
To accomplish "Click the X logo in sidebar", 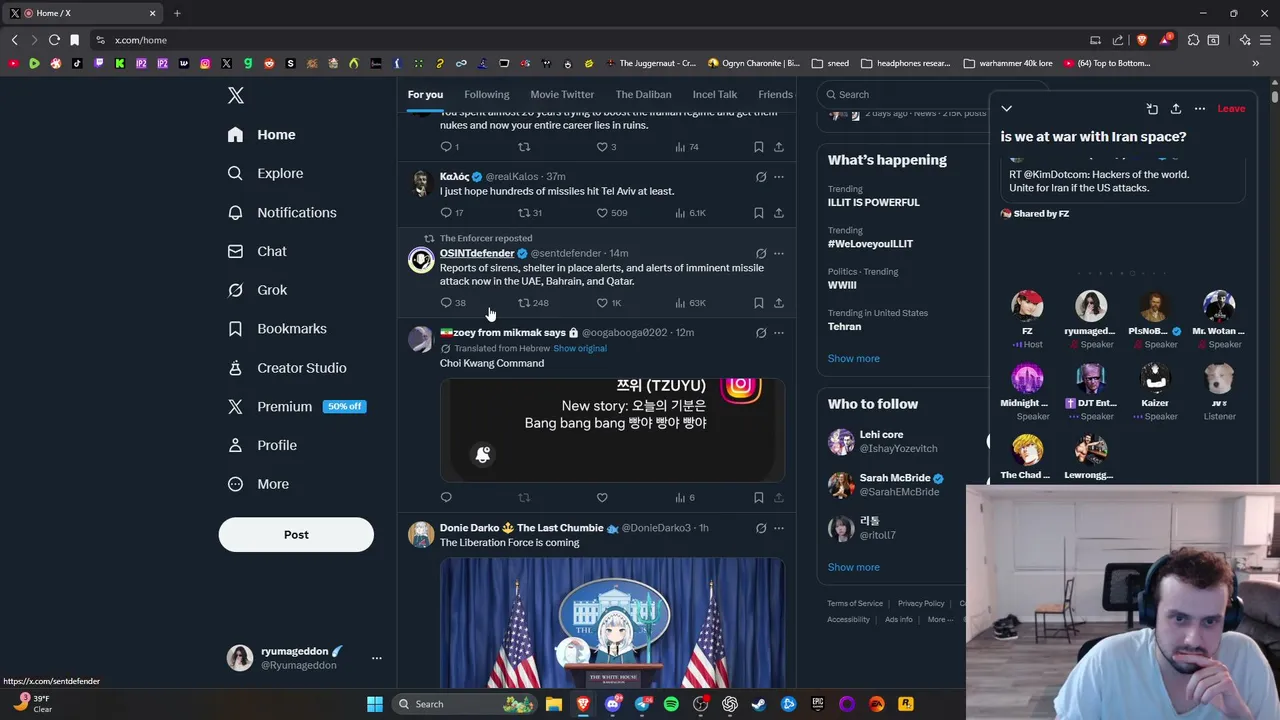I will [236, 95].
